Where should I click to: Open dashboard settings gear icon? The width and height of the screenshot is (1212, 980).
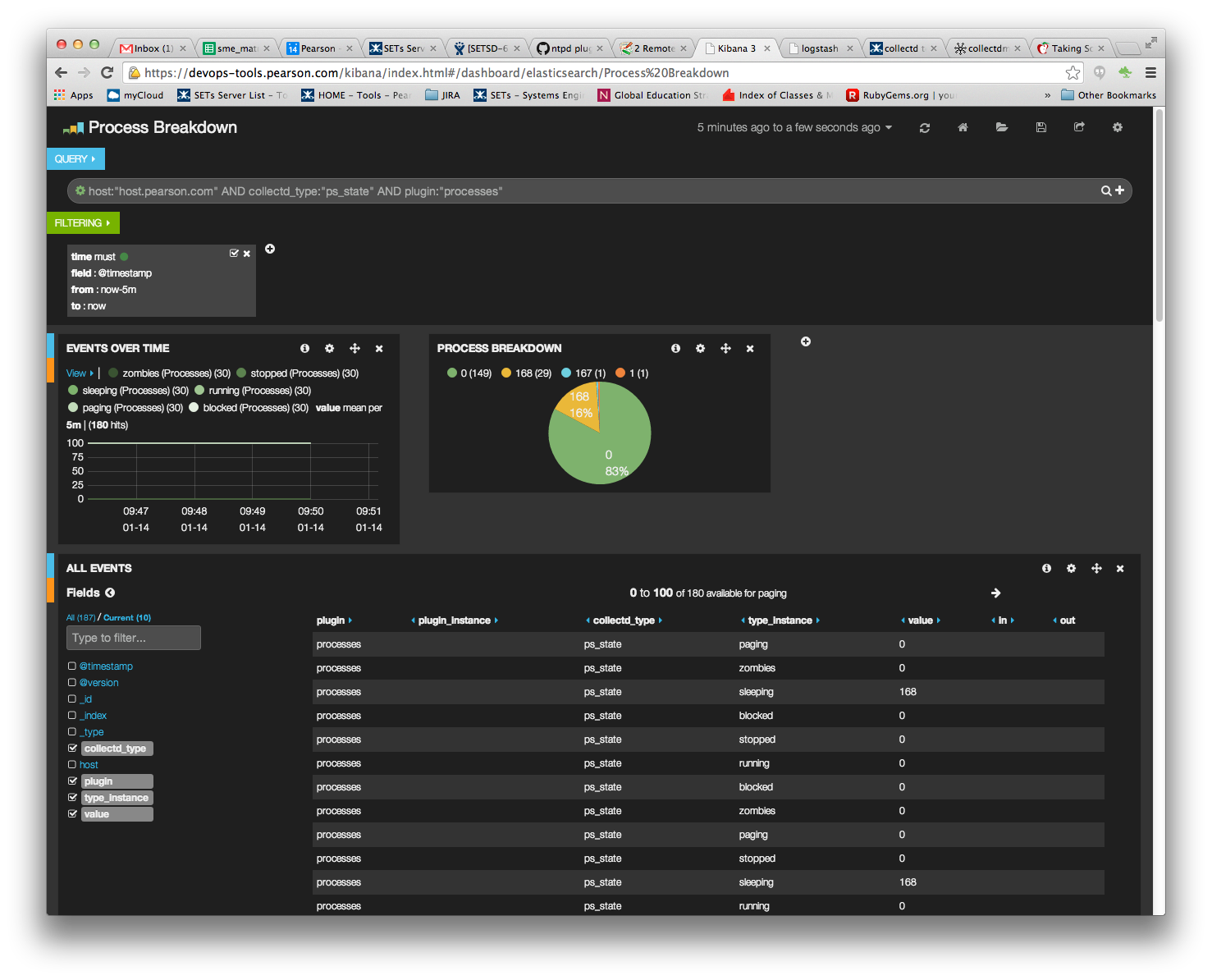pyautogui.click(x=1118, y=127)
